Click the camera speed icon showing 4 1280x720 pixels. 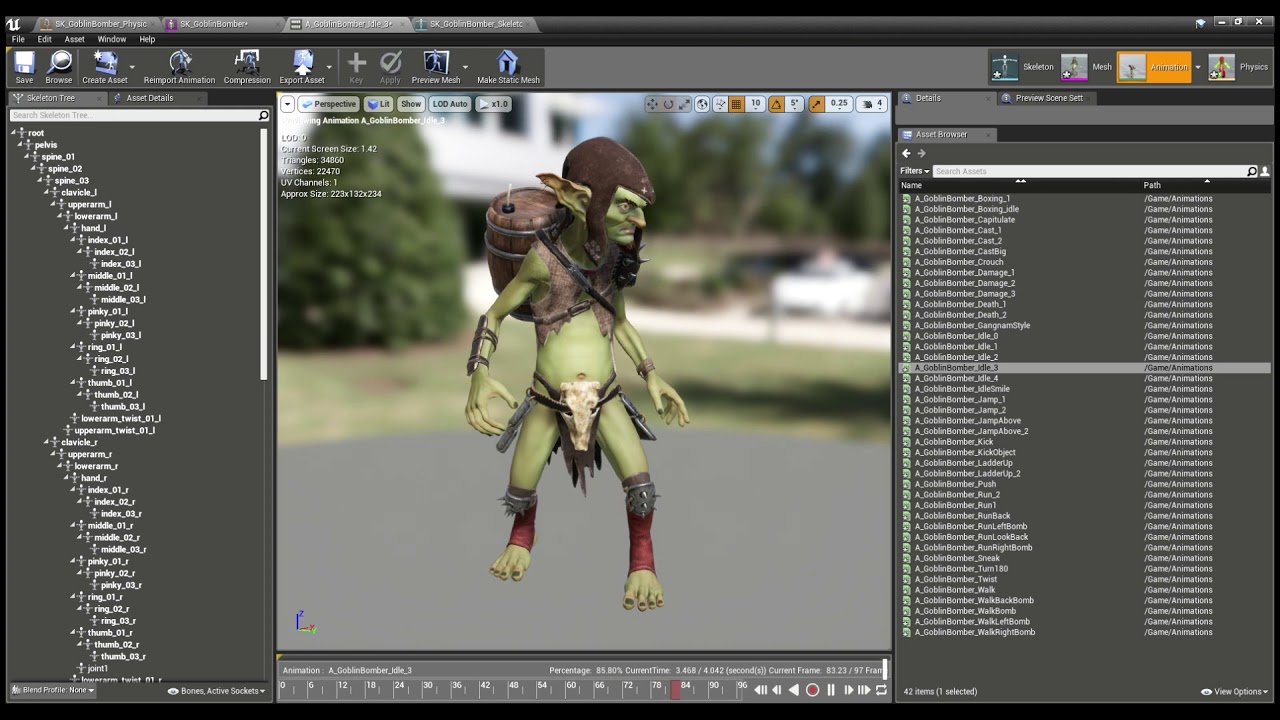[x=872, y=104]
